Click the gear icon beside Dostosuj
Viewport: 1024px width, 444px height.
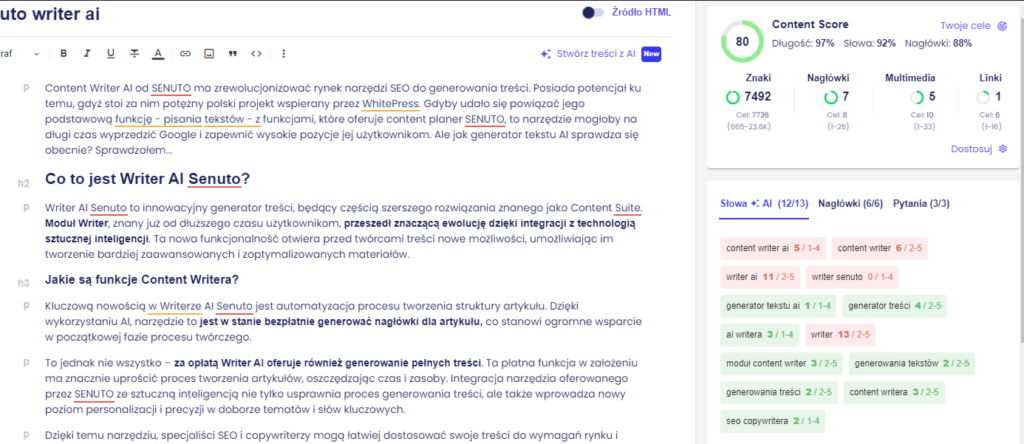[x=1003, y=149]
